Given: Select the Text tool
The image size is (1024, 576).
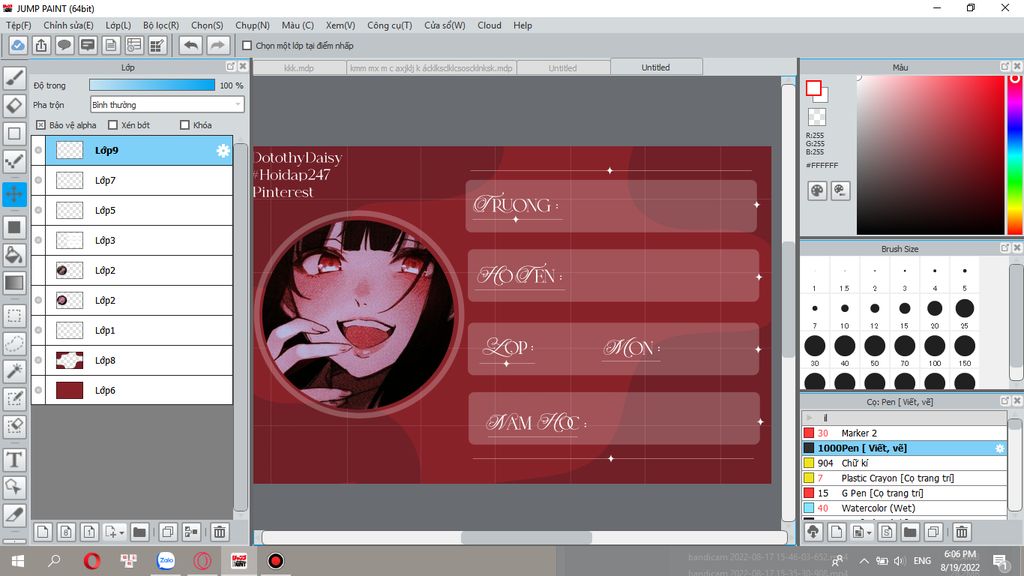Looking at the screenshot, I should coord(14,460).
